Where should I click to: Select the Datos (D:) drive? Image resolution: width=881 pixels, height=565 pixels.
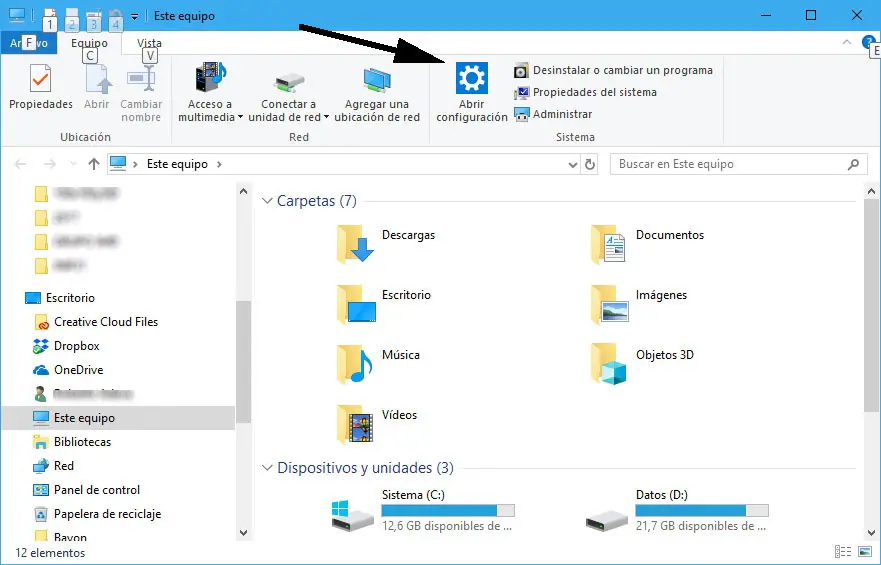(x=676, y=510)
